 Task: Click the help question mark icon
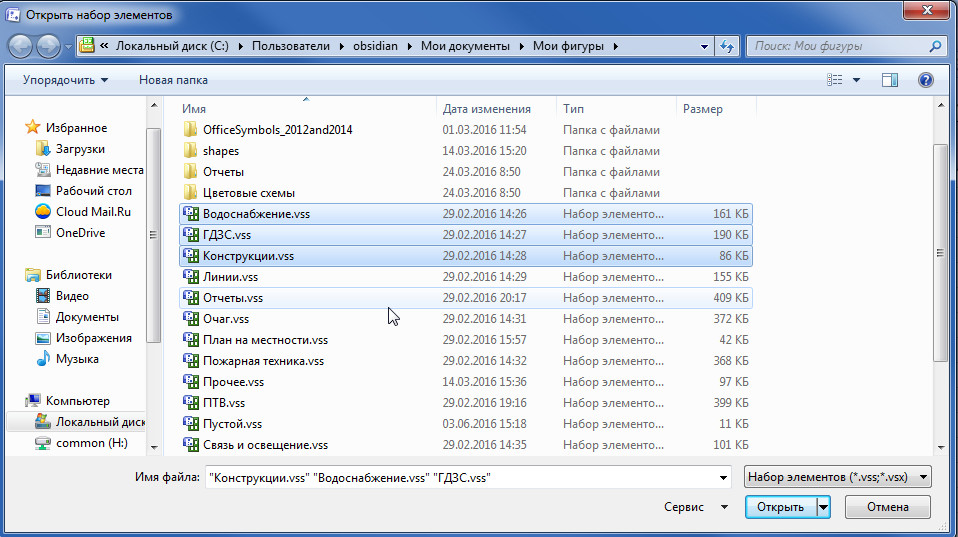(x=926, y=80)
